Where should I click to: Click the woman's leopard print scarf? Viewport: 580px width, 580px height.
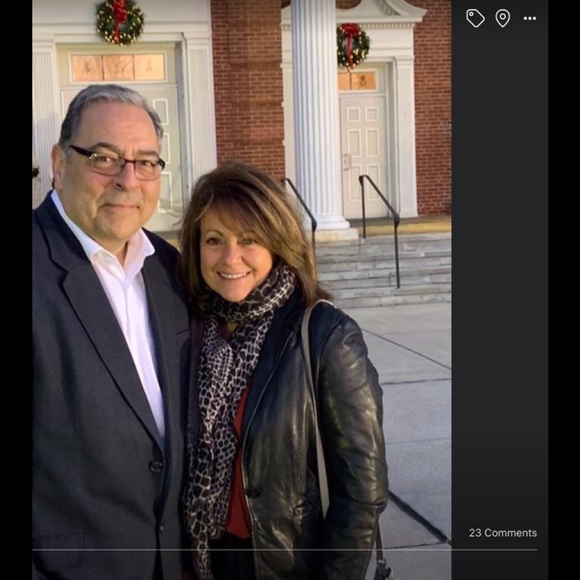[229, 388]
